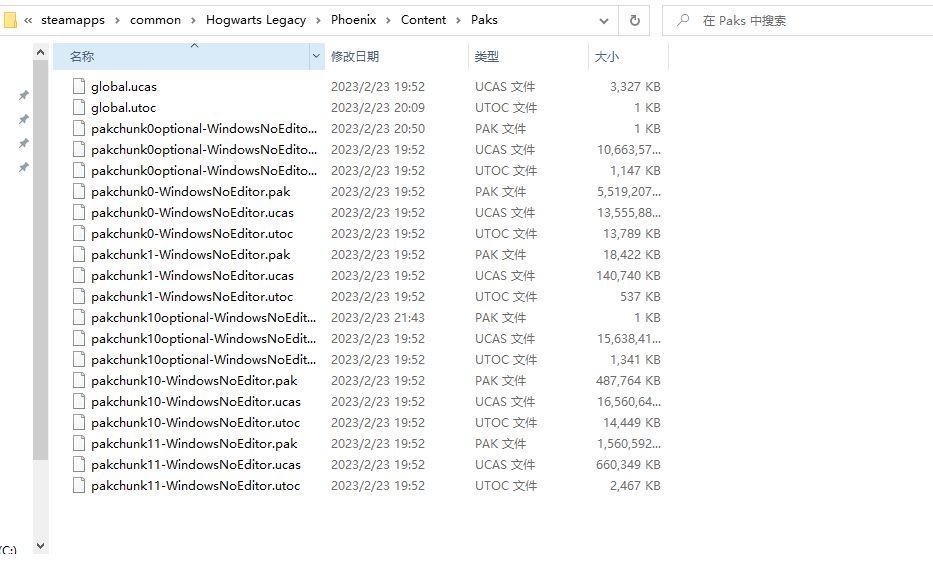933x576 pixels.
Task: Go to the Content breadcrumb folder
Action: 423,20
